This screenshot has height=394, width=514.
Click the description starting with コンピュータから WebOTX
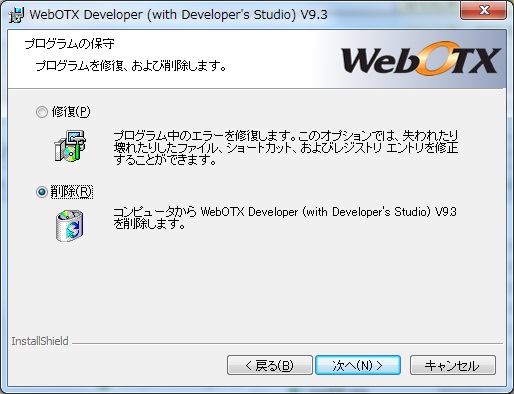[285, 218]
